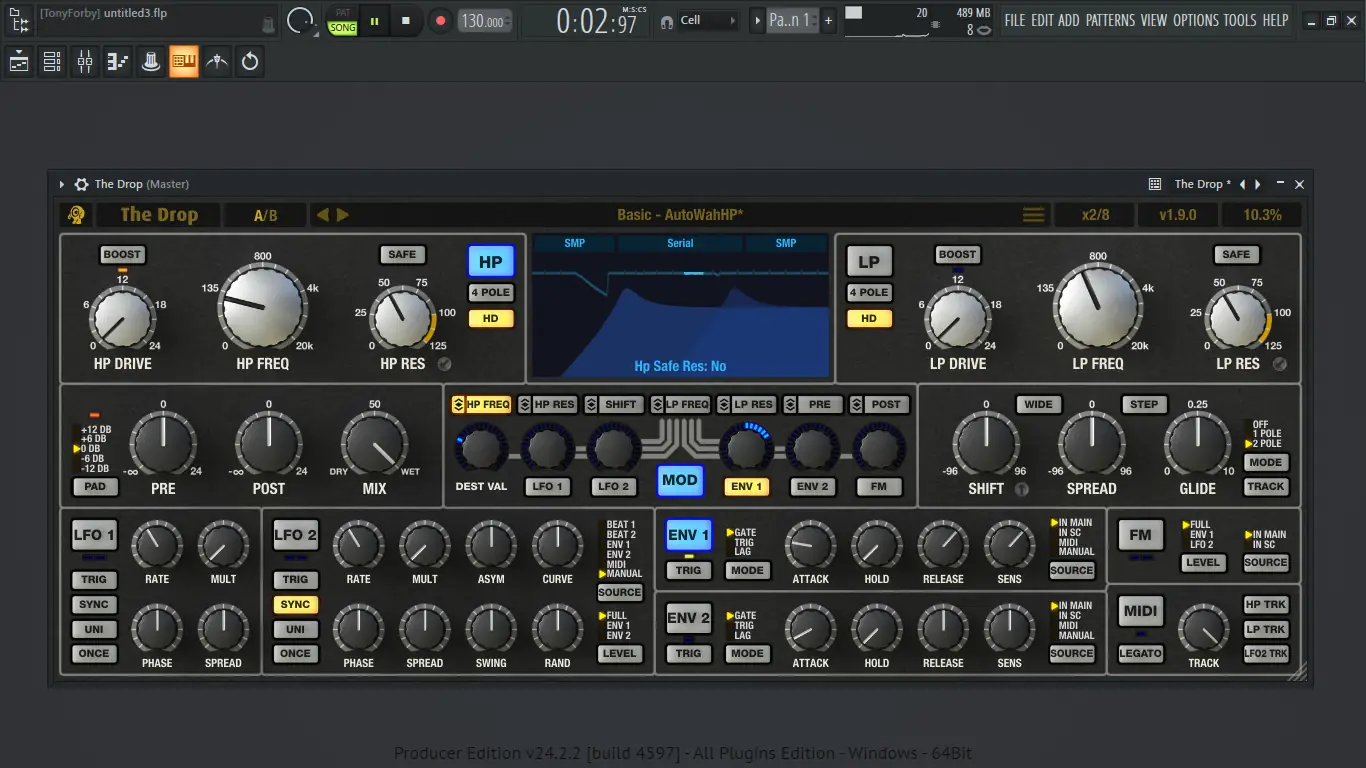Screen dimensions: 1366x768
Task: Click the blue MOD button
Action: [x=680, y=480]
